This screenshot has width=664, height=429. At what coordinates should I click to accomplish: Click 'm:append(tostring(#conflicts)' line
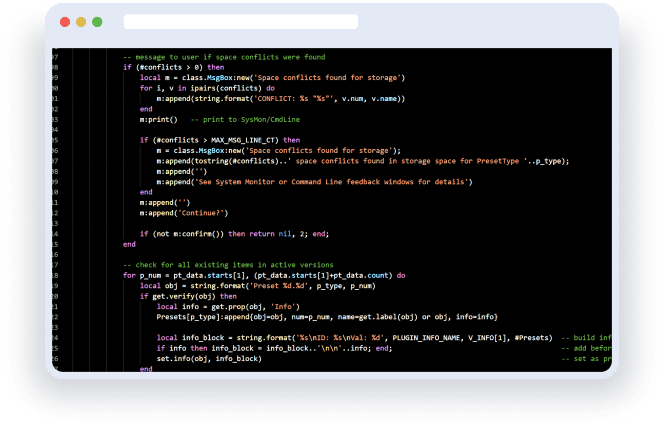coord(363,161)
